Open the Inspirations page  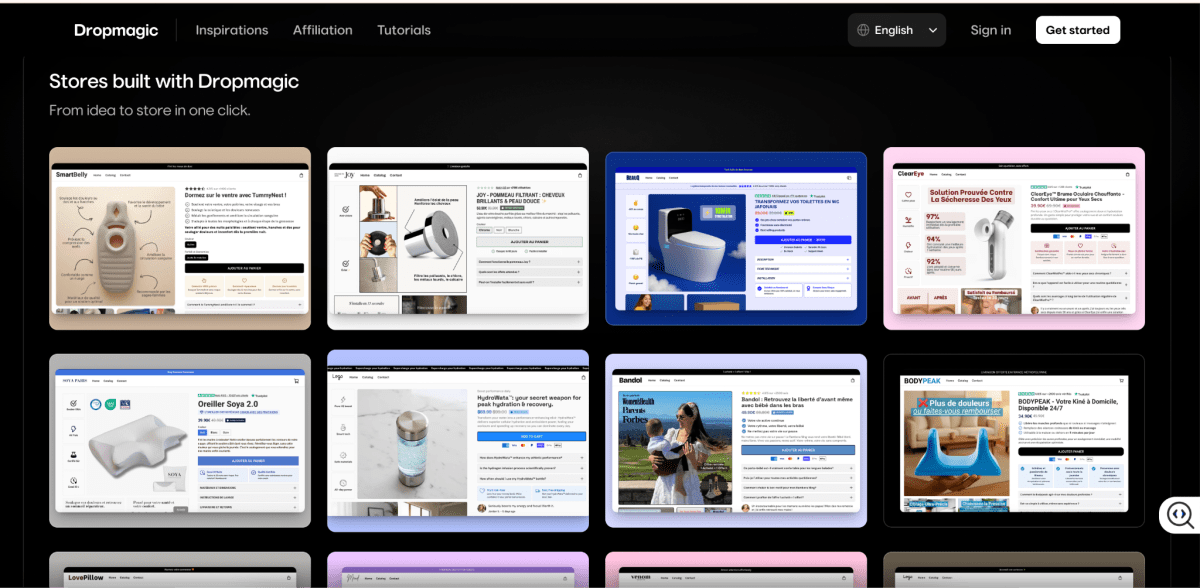[x=232, y=30]
